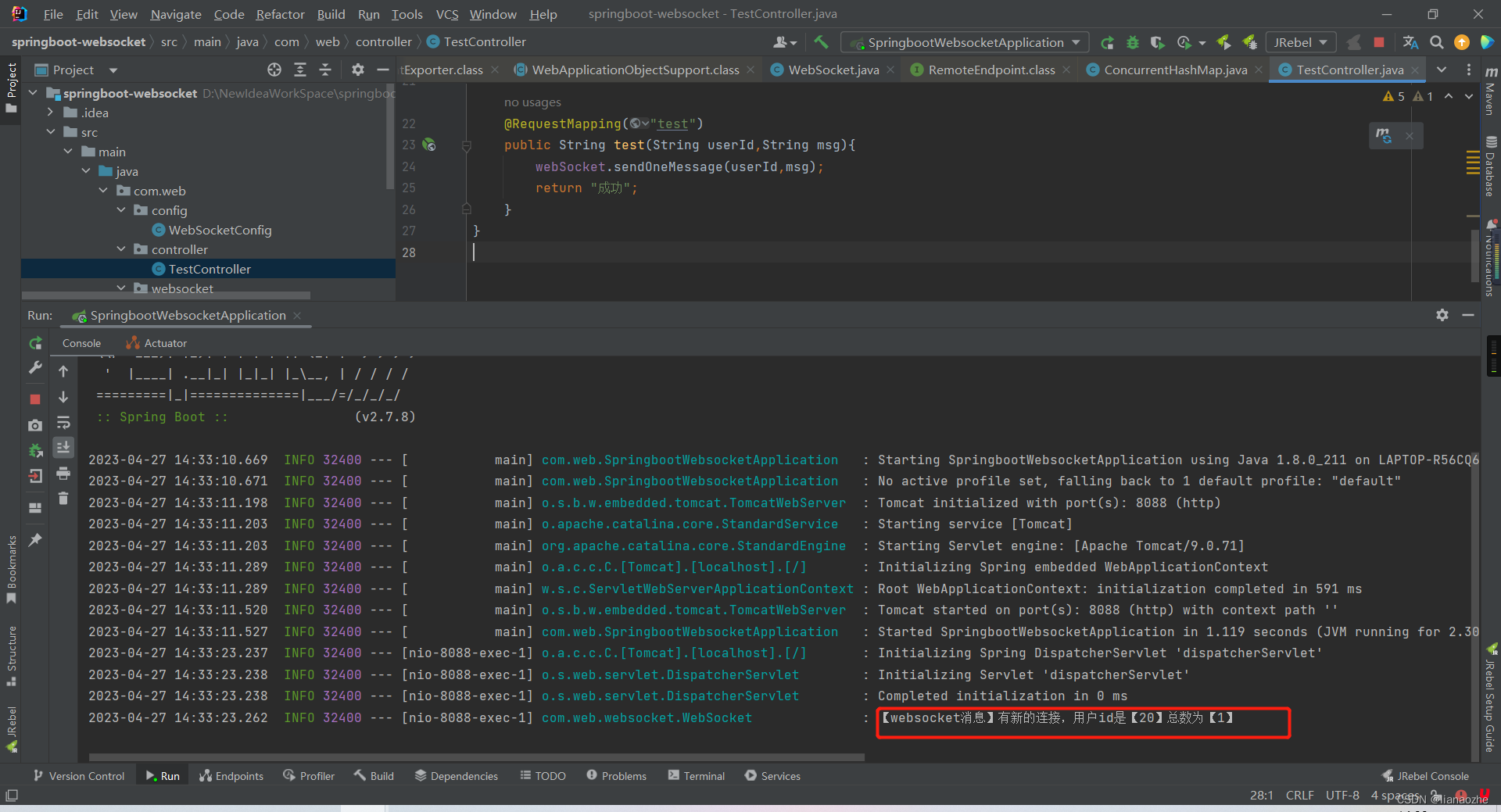Open console search using the magnifier icon

[x=1437, y=43]
